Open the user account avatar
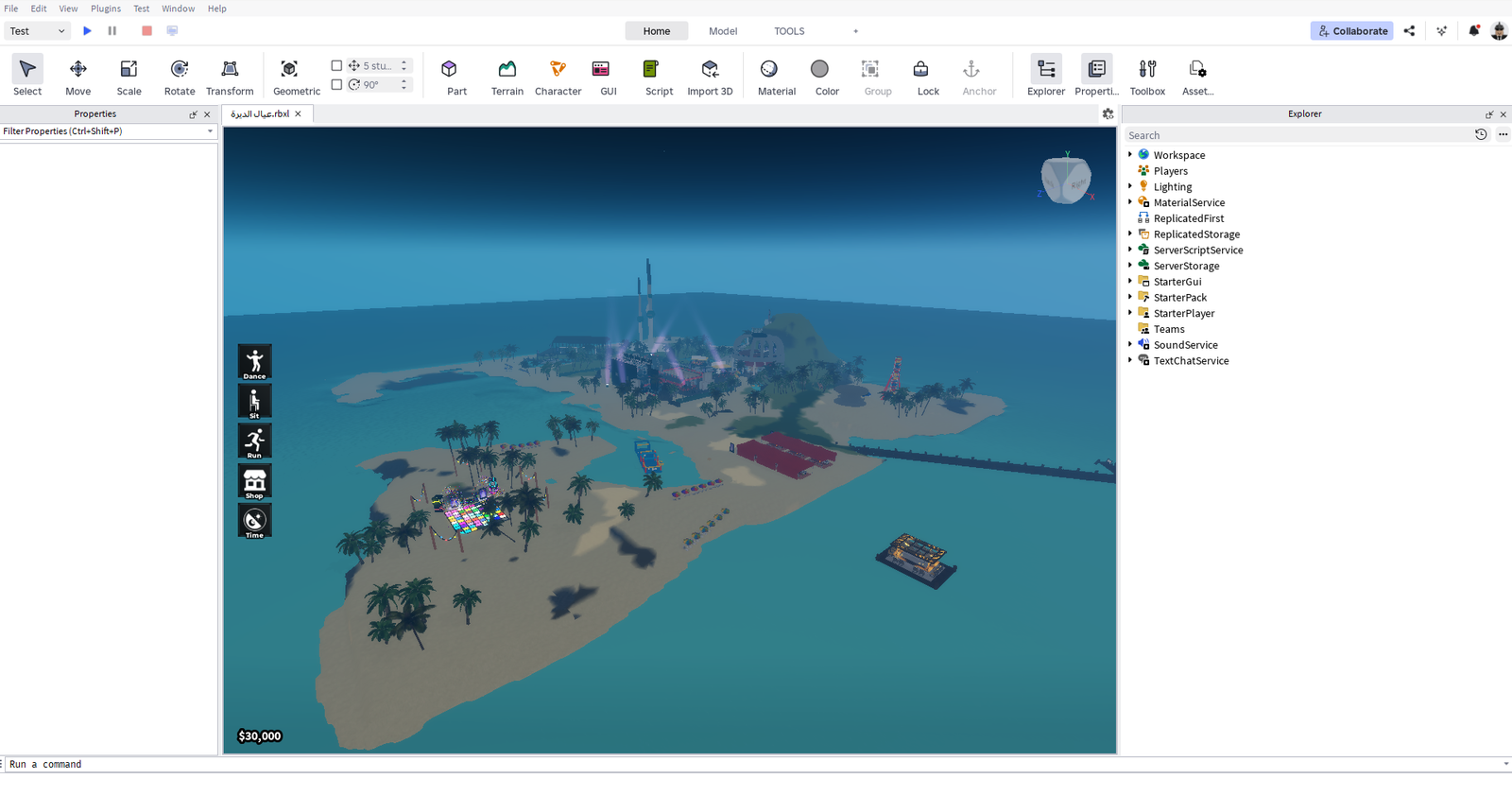The image size is (1512, 796). click(1499, 31)
